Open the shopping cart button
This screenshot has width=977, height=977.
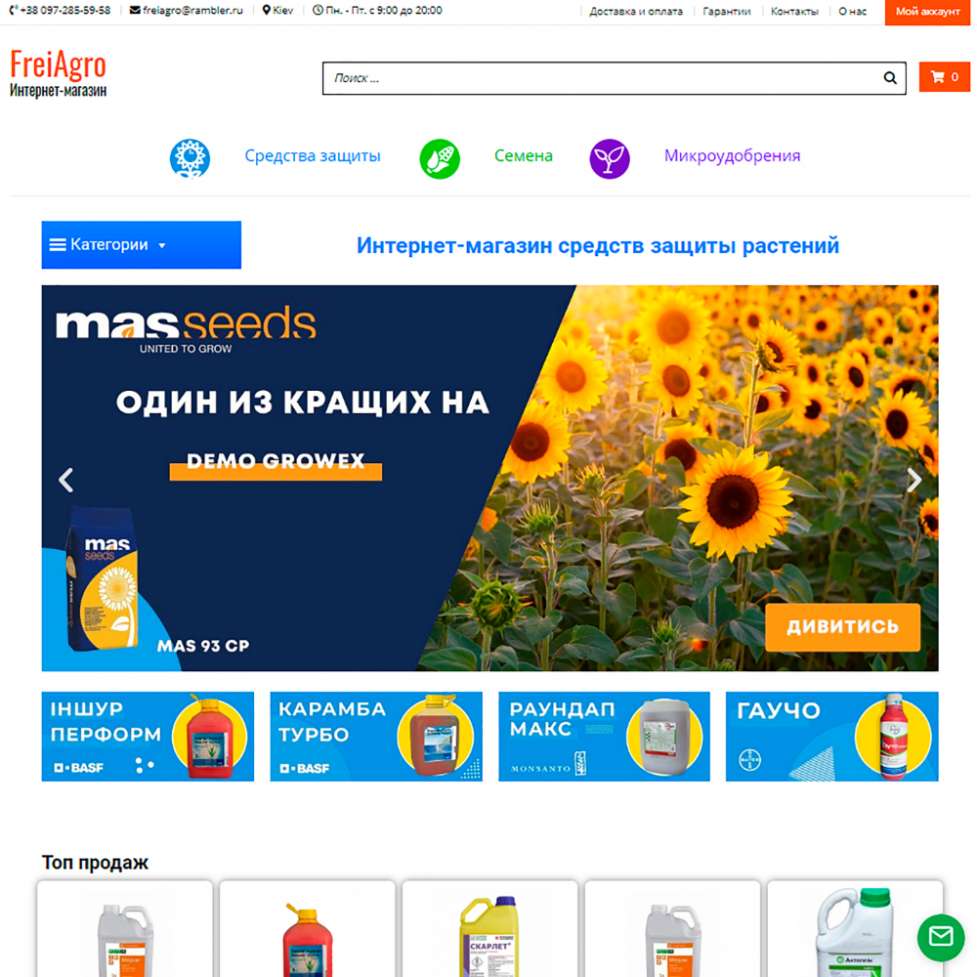[944, 77]
